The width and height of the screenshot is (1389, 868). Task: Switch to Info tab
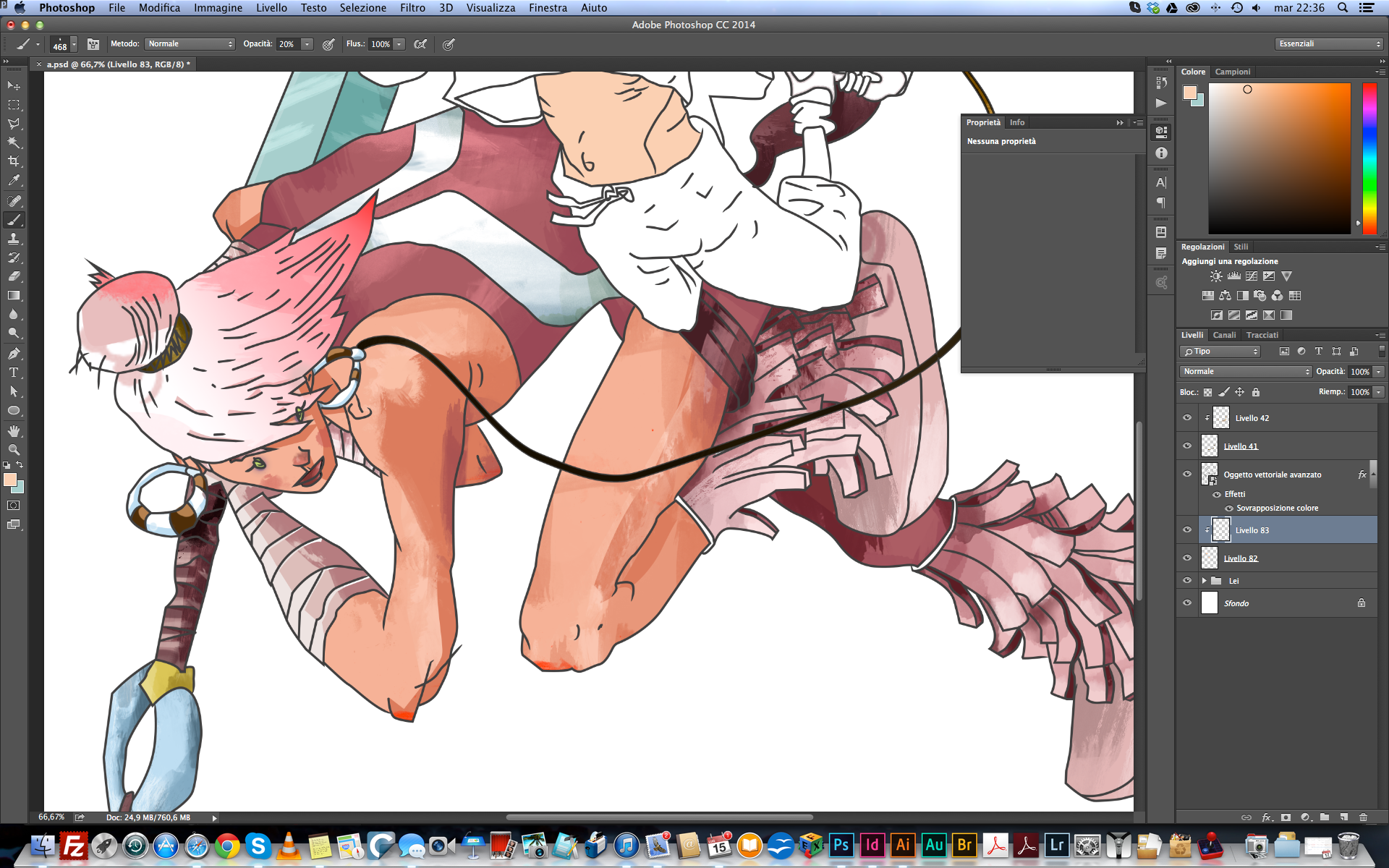1017,123
